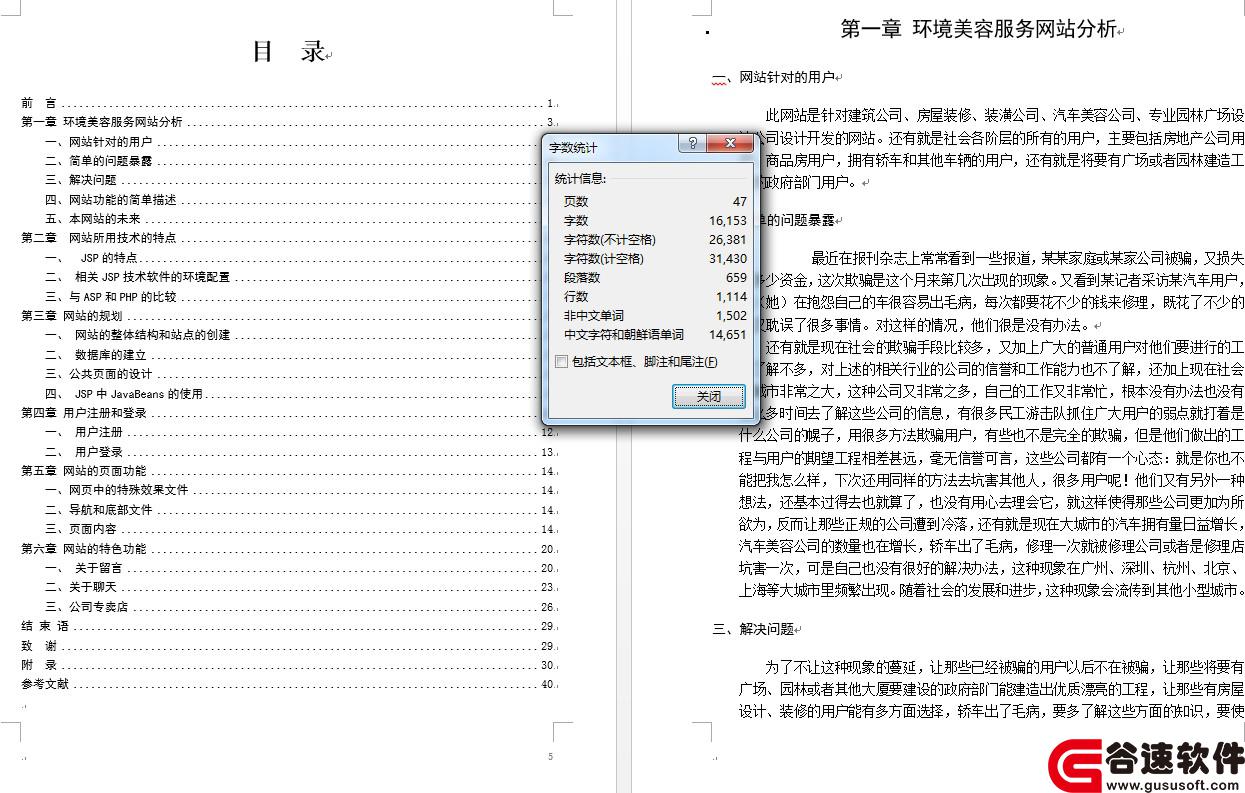Click the 一、网站的整体结构和站点的创建 entry
This screenshot has height=793, width=1245.
pyautogui.click(x=299, y=335)
